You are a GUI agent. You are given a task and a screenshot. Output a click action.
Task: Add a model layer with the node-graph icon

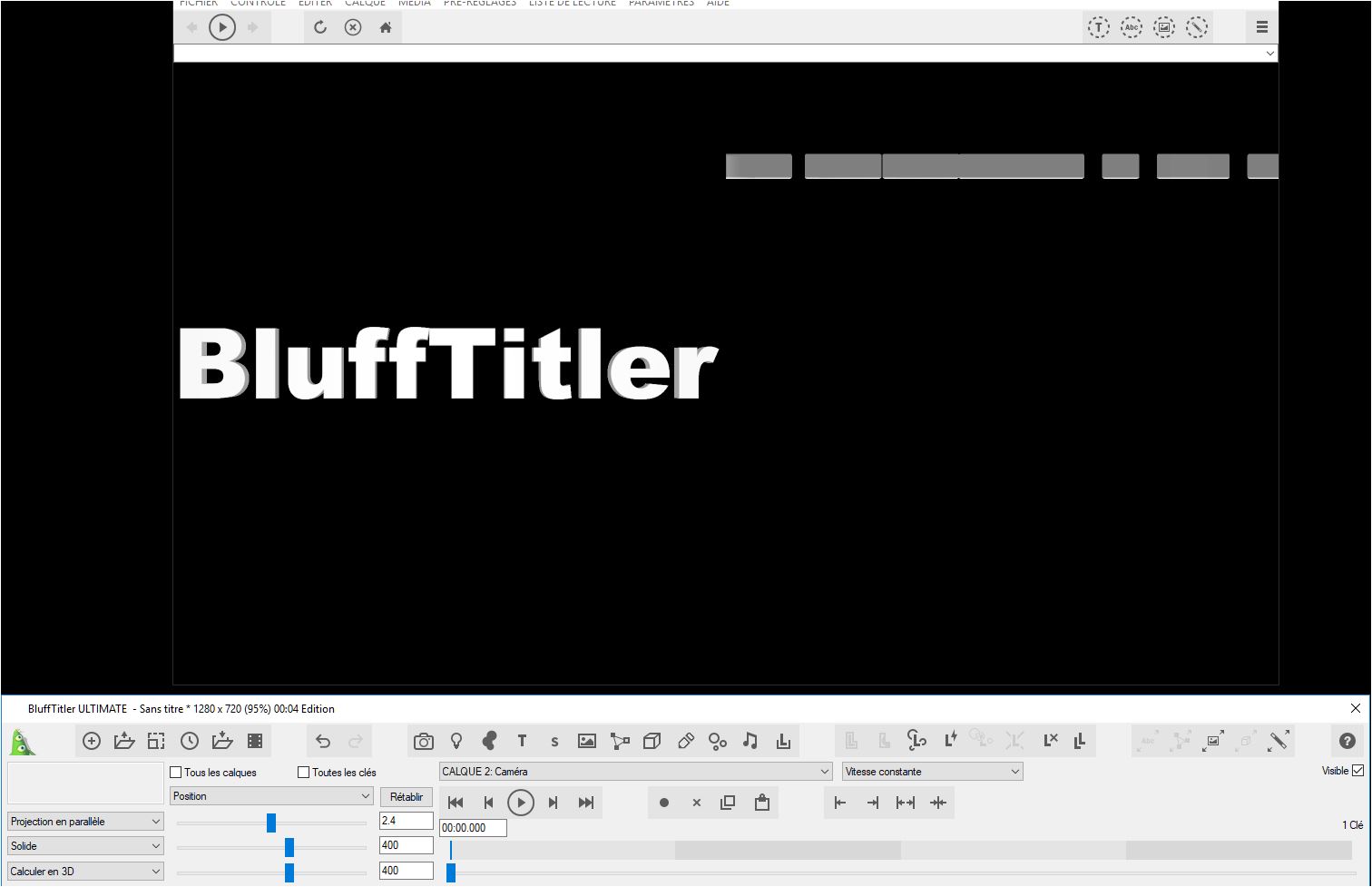620,741
